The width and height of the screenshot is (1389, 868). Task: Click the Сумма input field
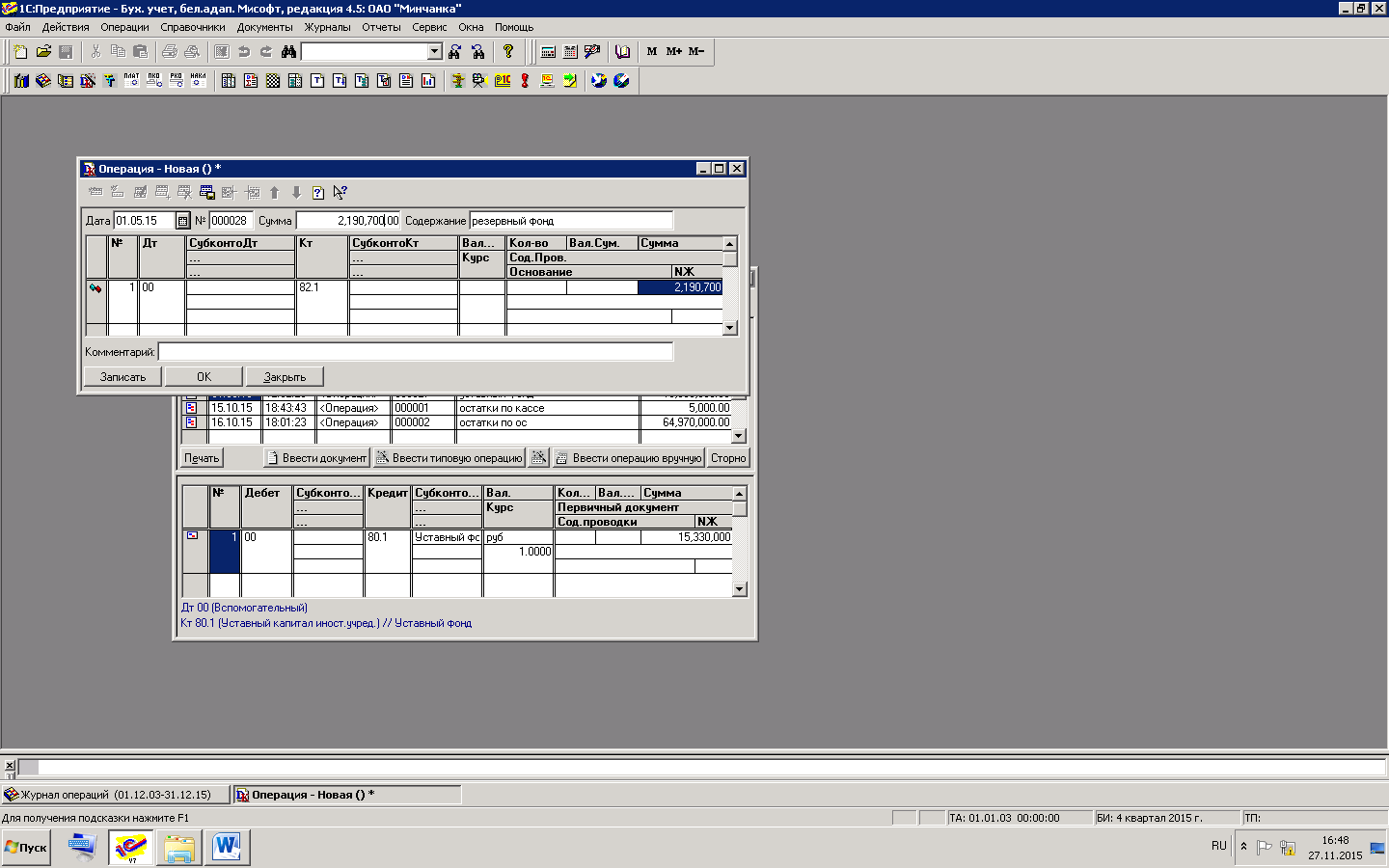(x=348, y=221)
